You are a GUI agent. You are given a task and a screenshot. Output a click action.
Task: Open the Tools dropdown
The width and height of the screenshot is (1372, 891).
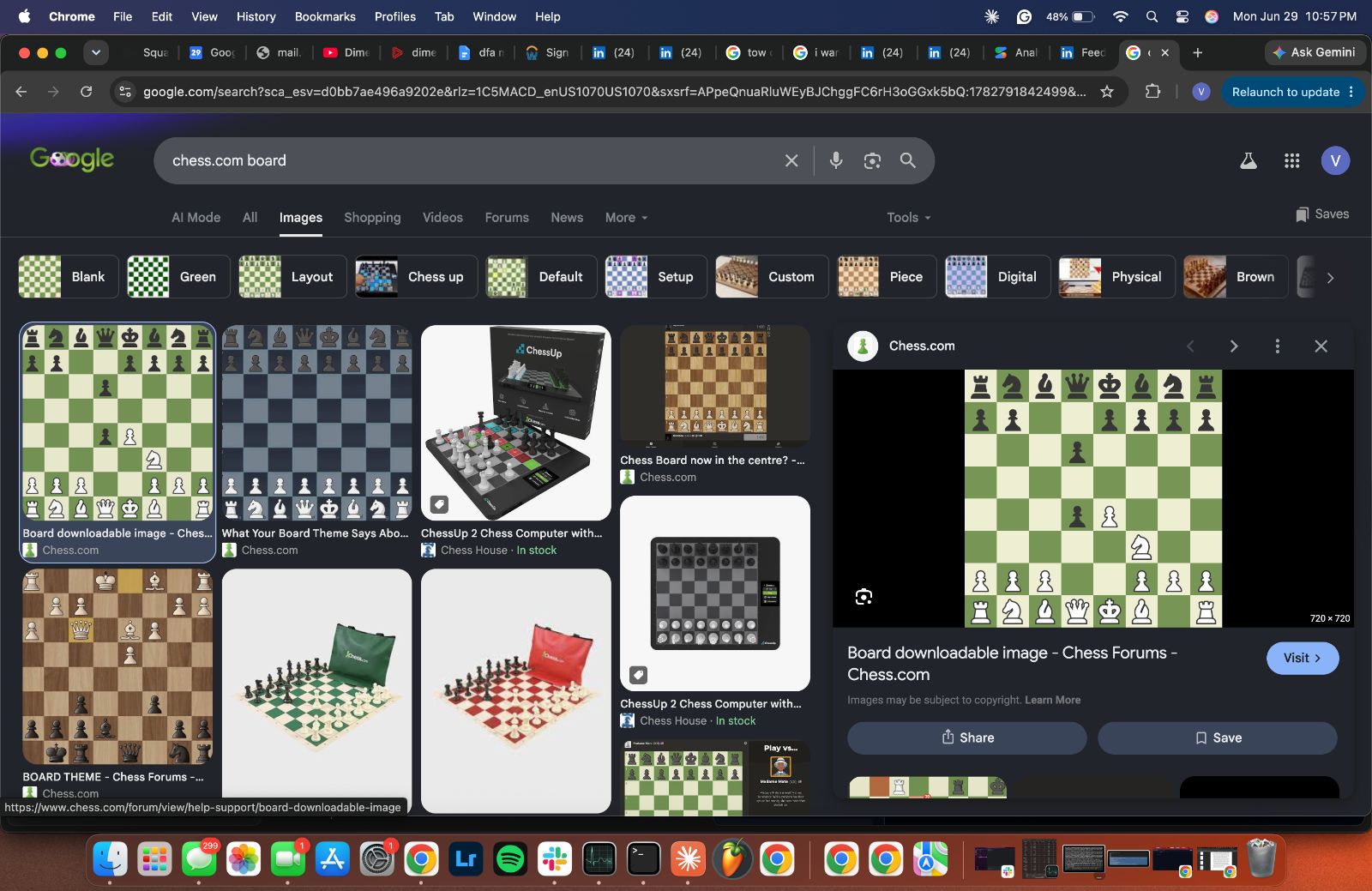[x=908, y=218]
